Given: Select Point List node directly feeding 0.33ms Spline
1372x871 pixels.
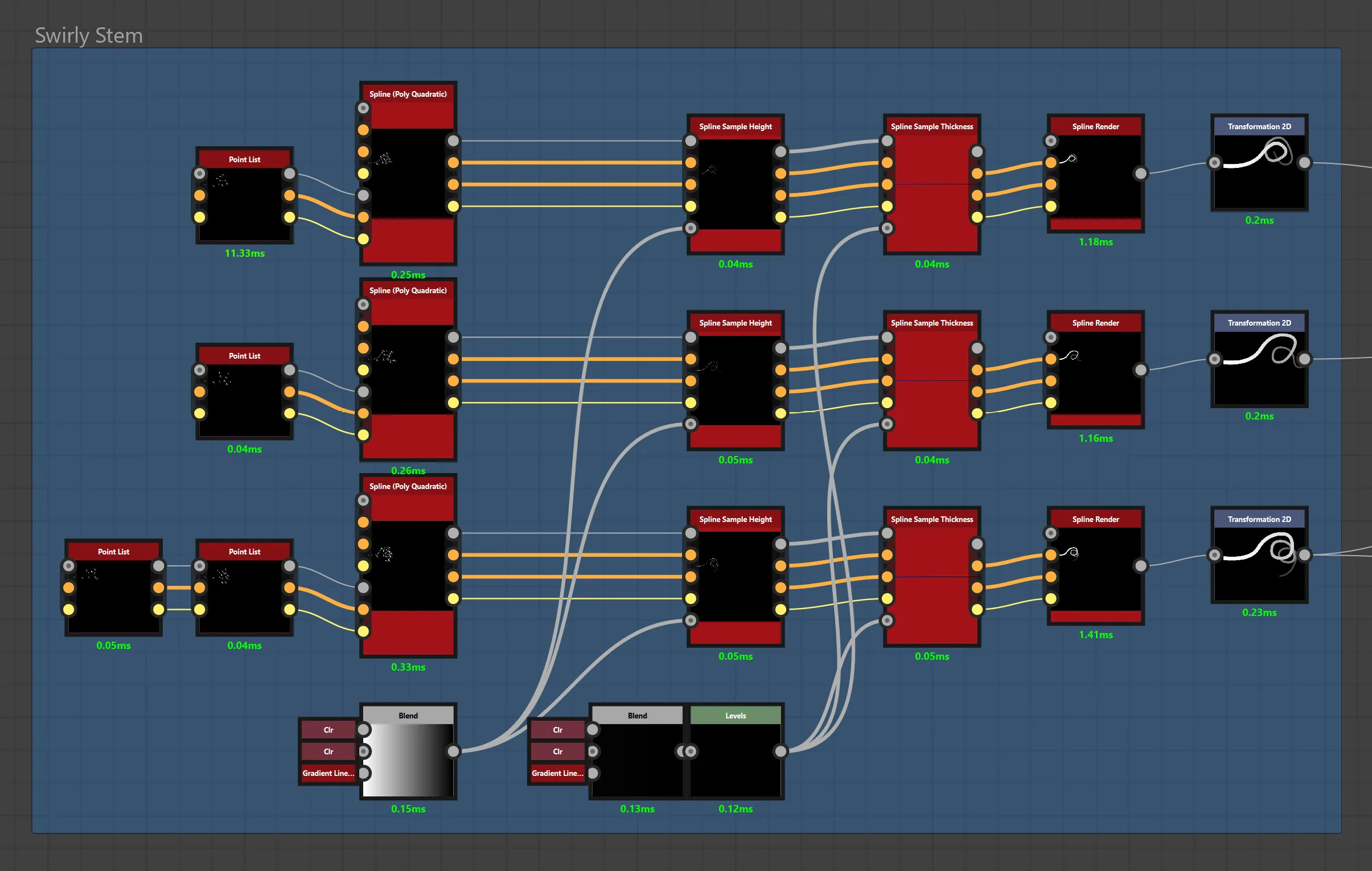Looking at the screenshot, I should 244,587.
